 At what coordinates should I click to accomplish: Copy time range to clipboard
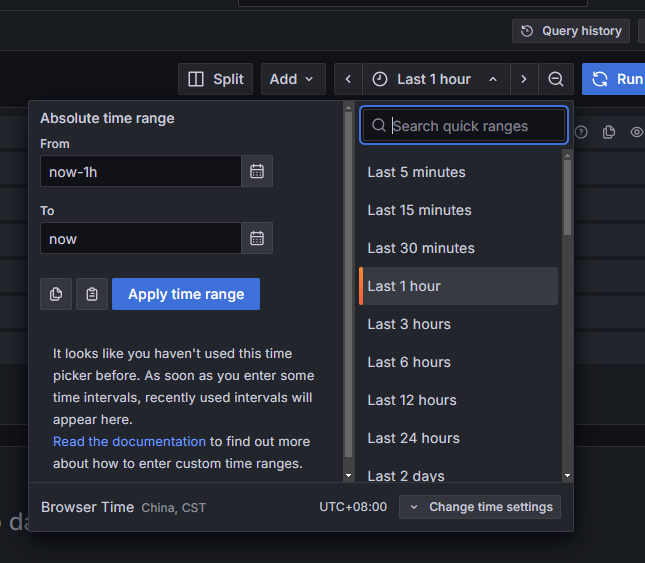point(56,294)
